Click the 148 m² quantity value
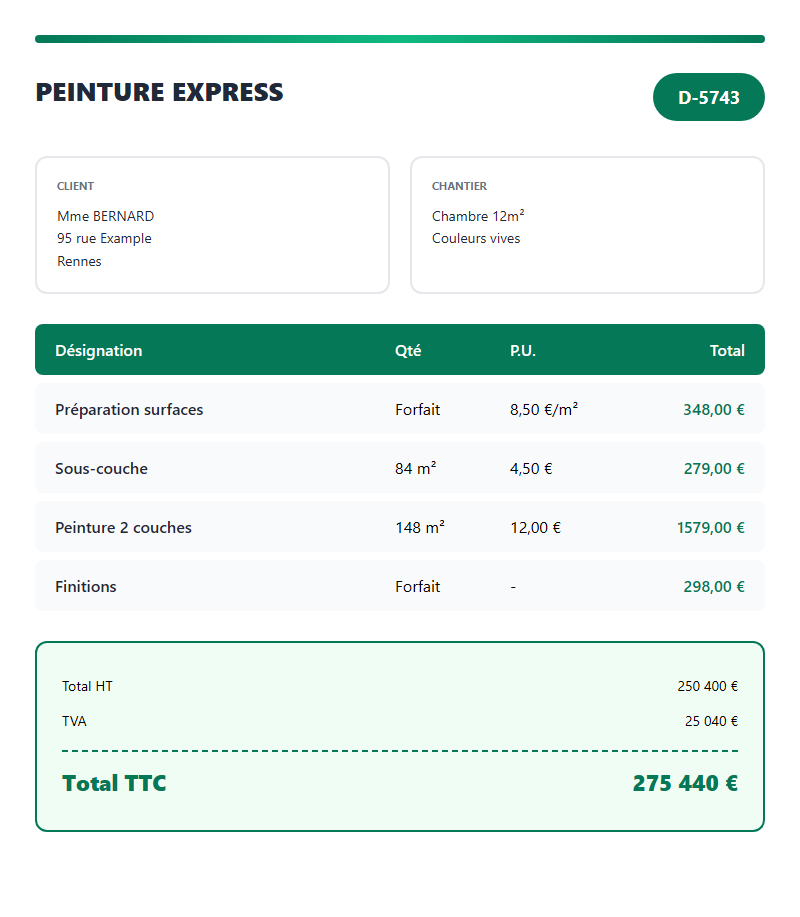 tap(419, 527)
